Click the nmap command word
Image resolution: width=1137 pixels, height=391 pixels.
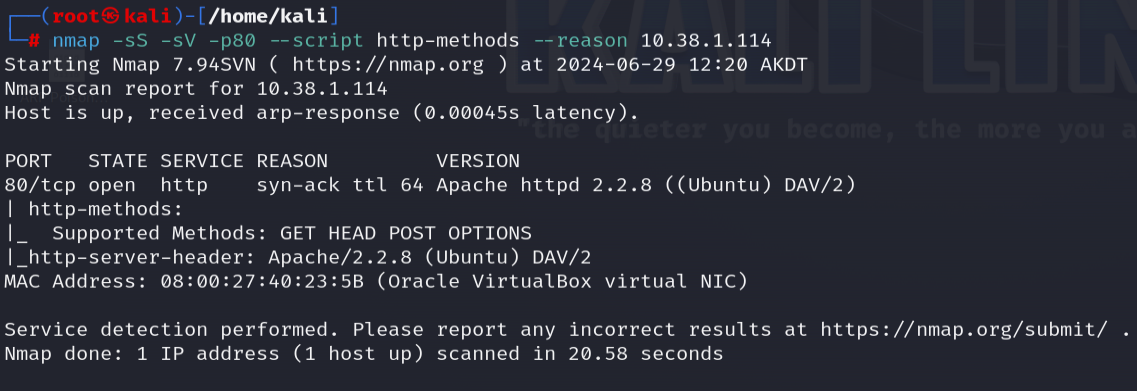tap(75, 41)
